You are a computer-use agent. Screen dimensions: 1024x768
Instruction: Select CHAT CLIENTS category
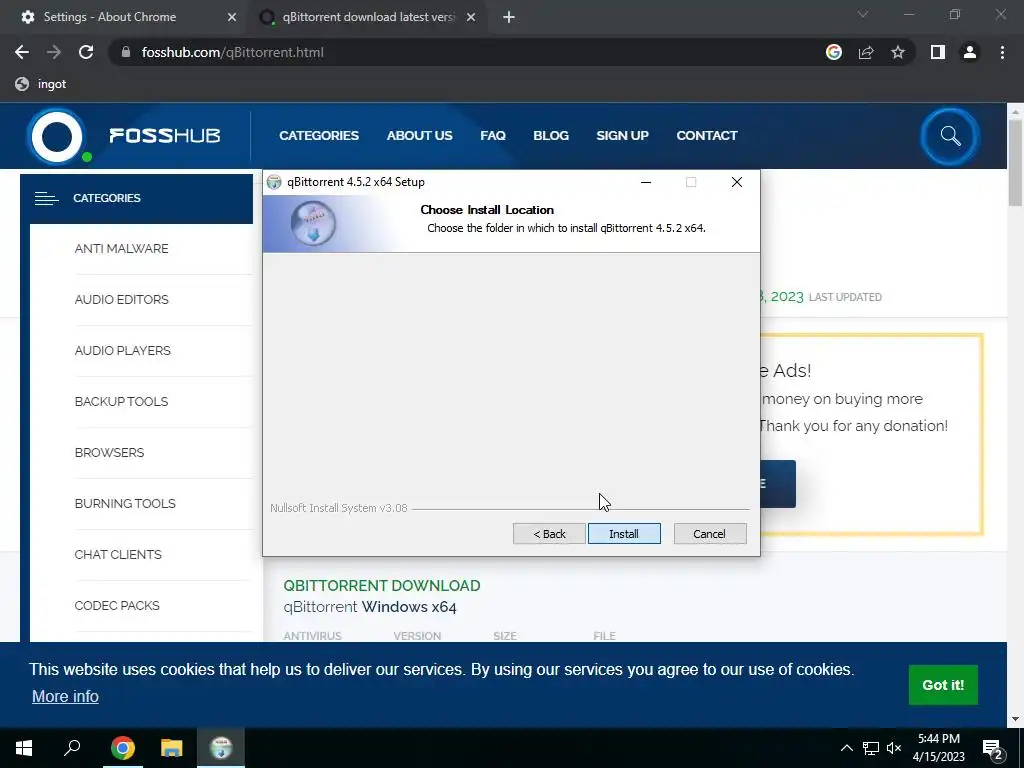coord(118,554)
